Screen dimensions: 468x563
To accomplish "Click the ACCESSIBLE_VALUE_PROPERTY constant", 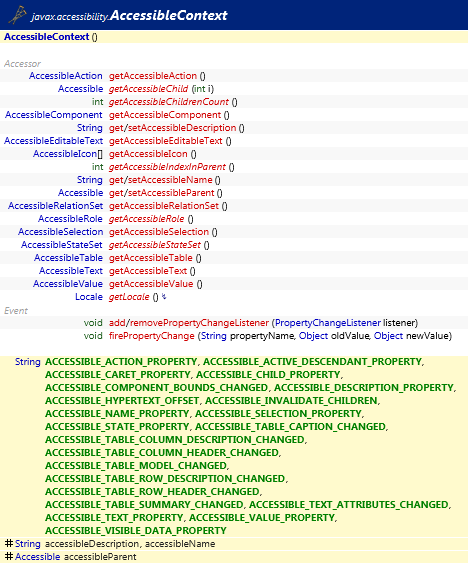I will 262,517.
